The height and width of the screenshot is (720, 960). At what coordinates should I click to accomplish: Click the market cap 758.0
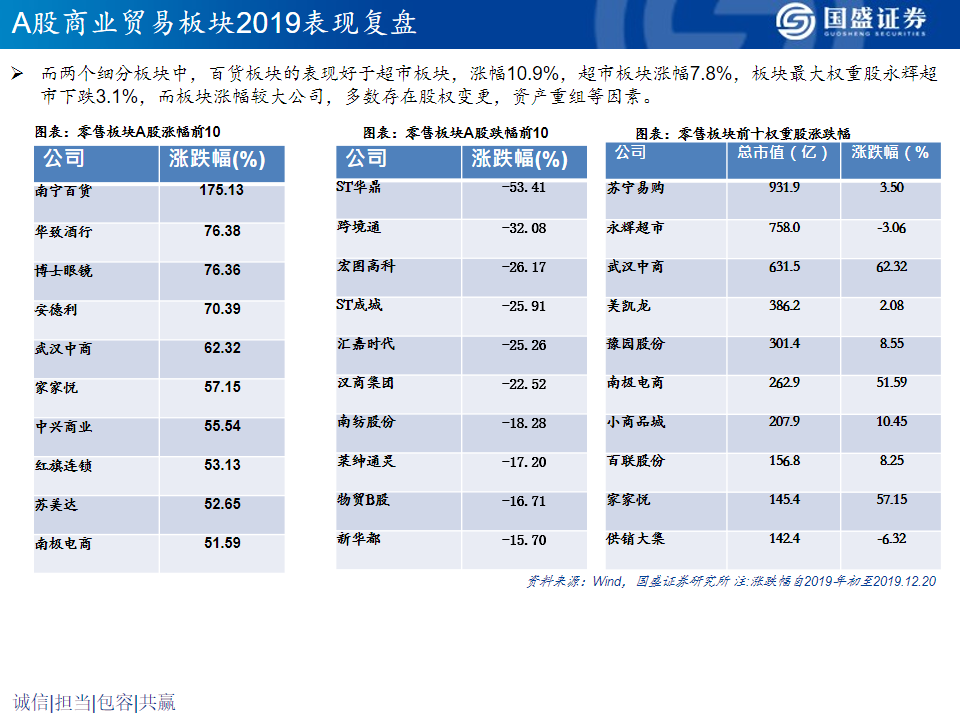(784, 228)
